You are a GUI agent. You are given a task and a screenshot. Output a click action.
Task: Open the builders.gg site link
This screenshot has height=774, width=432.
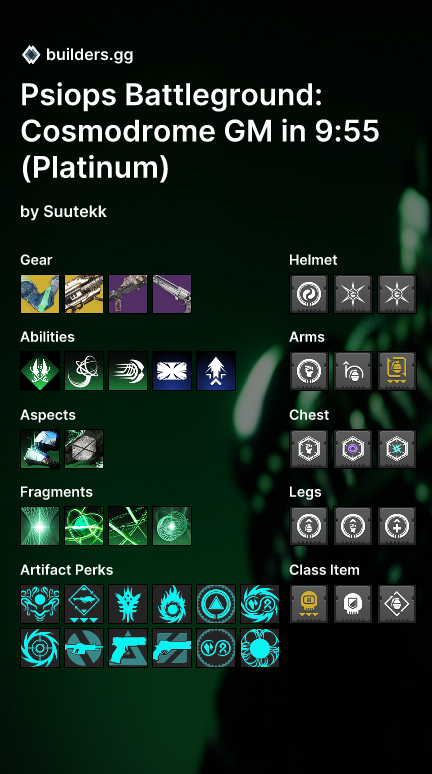click(x=89, y=55)
